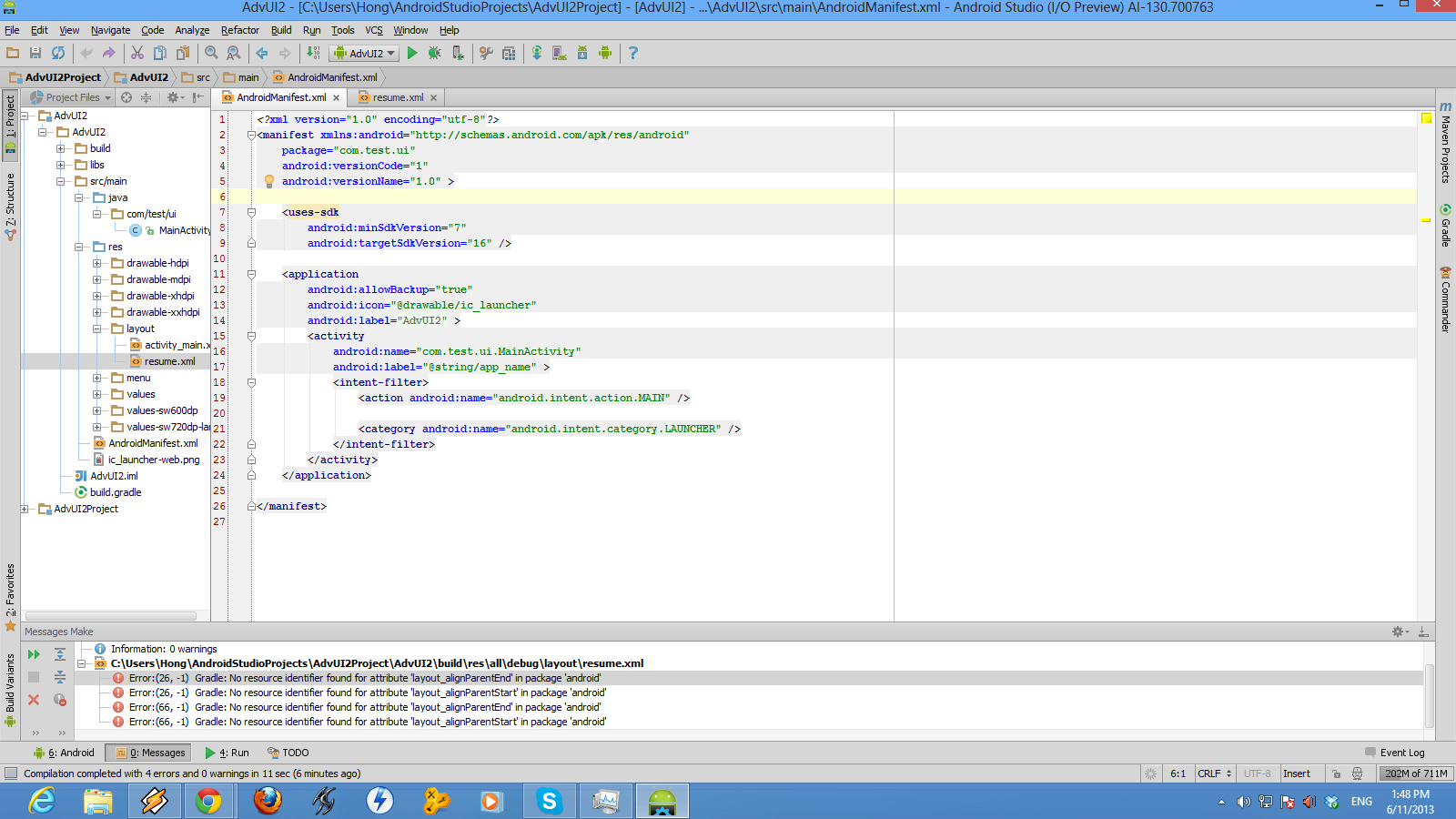
Task: Toggle the Insert mode indicator
Action: point(1297,773)
